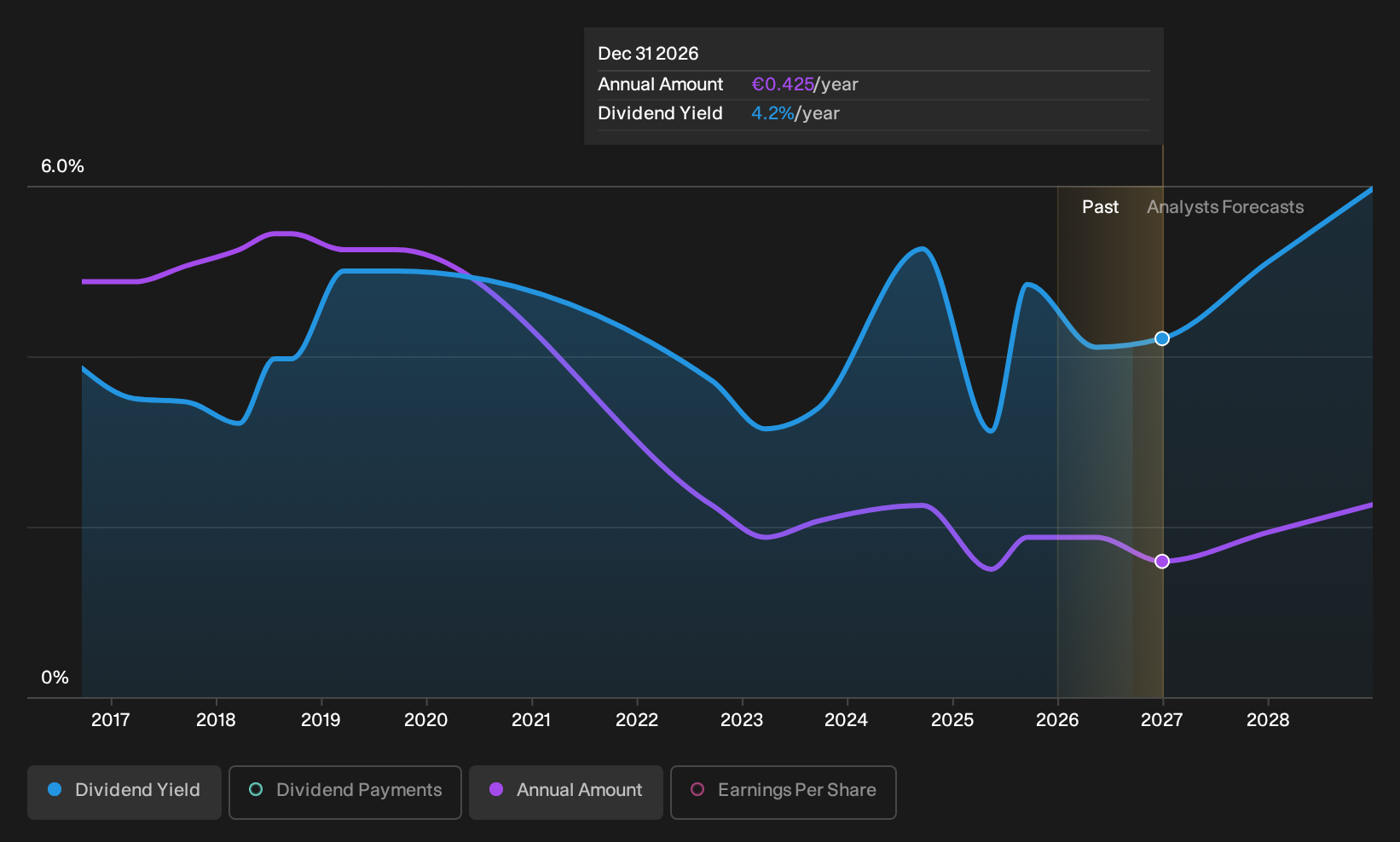Click the Past region label
The image size is (1400, 842).
pos(1100,207)
